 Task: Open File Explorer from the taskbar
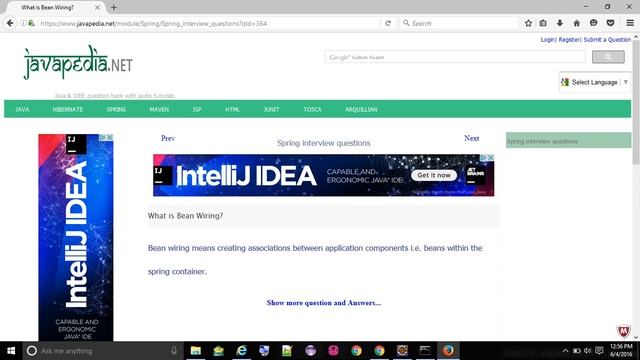tap(196, 351)
